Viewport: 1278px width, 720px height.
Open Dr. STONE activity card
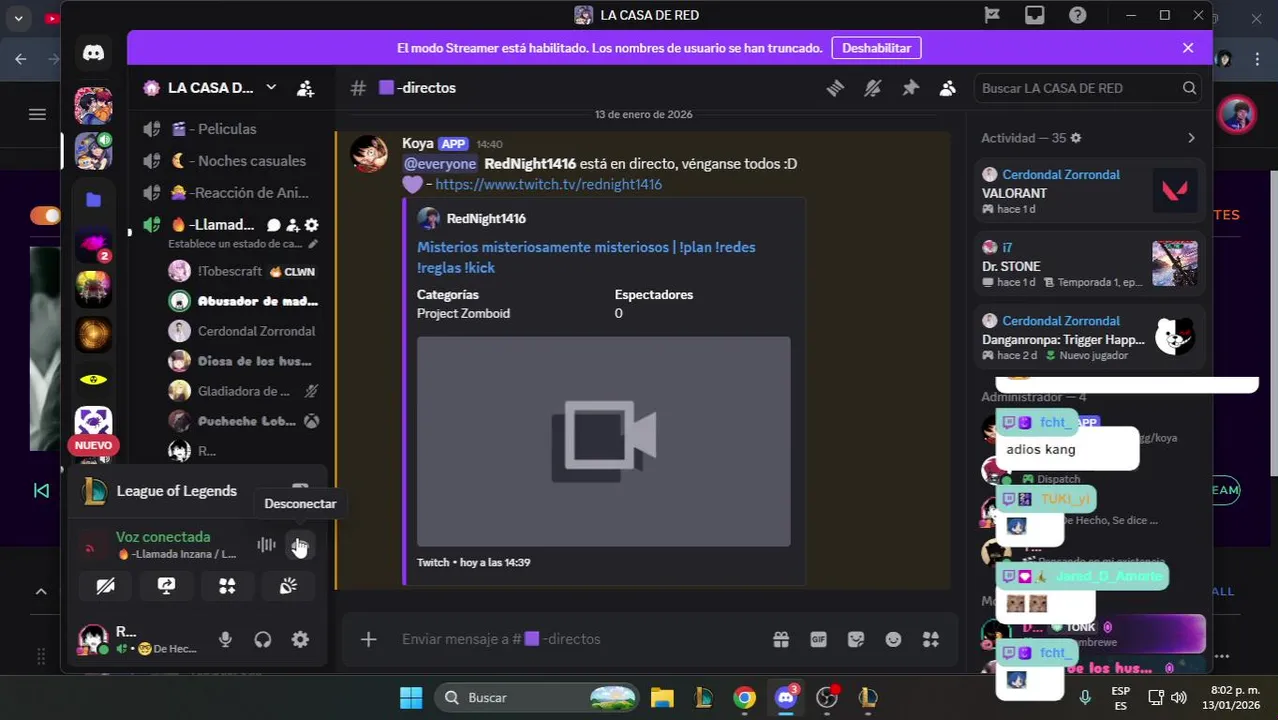[1089, 265]
